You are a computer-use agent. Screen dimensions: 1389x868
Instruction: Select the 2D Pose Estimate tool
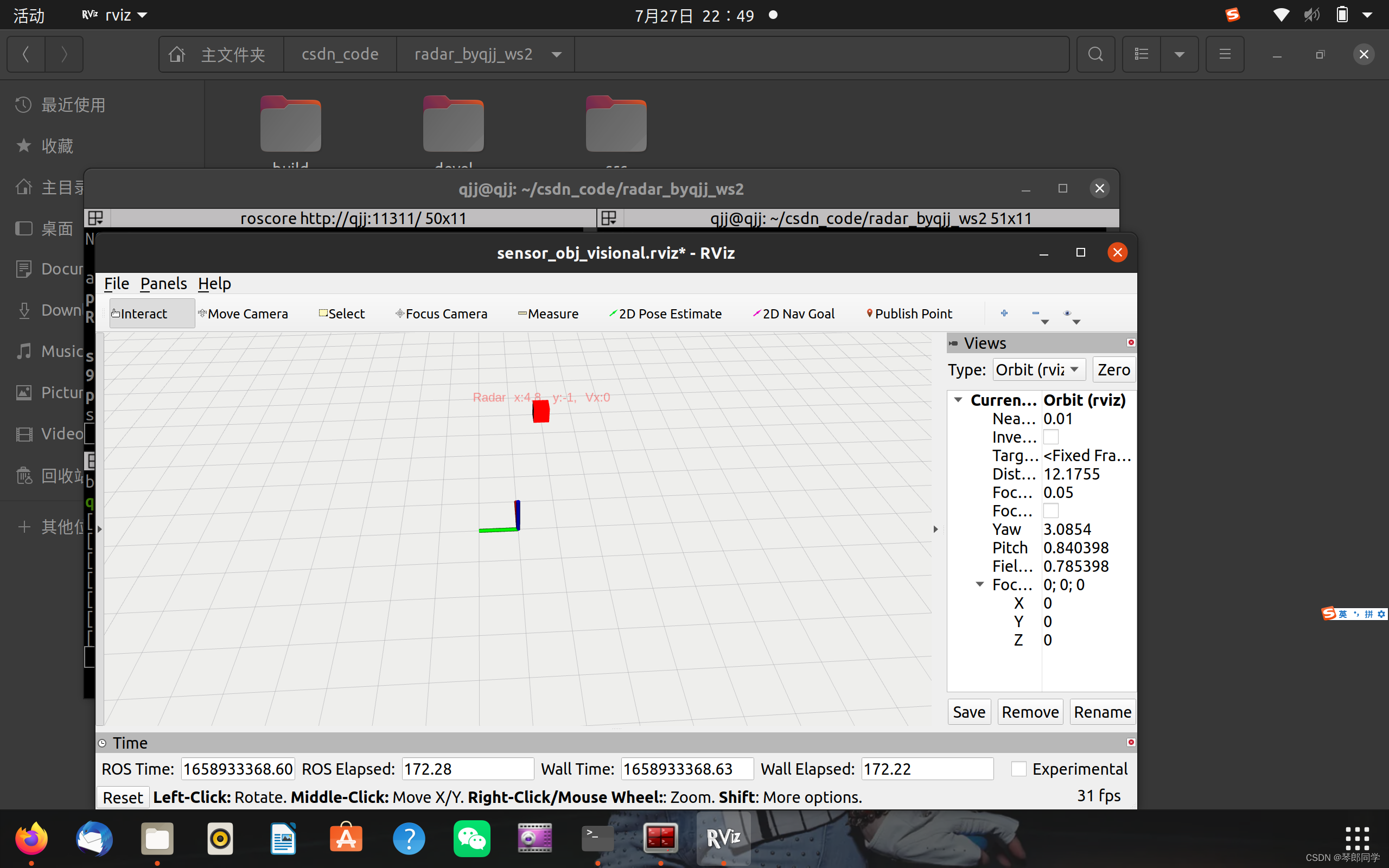[665, 314]
